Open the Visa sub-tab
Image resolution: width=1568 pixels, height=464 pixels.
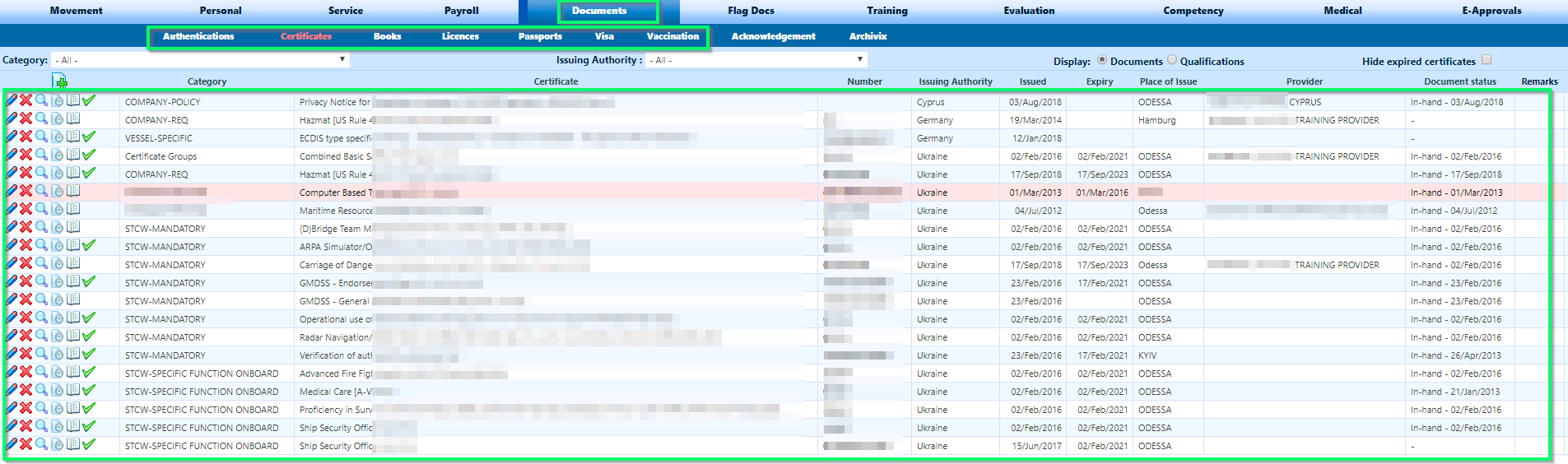604,36
